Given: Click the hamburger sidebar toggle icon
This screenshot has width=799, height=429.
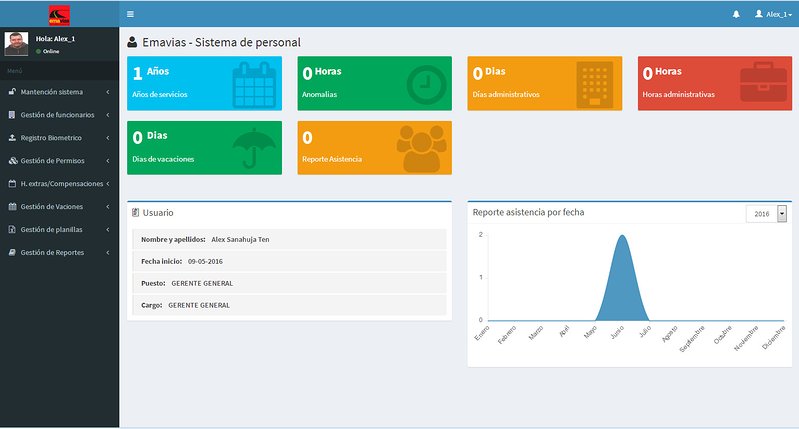Looking at the screenshot, I should [x=131, y=14].
